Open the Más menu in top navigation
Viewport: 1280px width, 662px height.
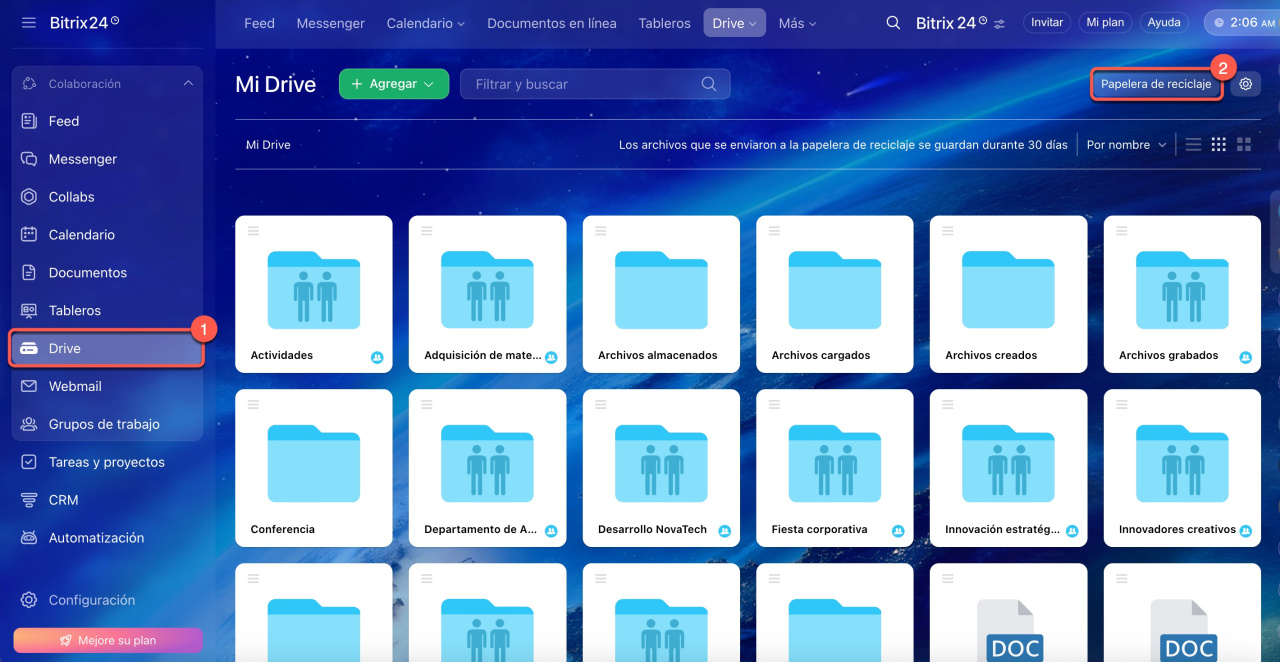797,23
